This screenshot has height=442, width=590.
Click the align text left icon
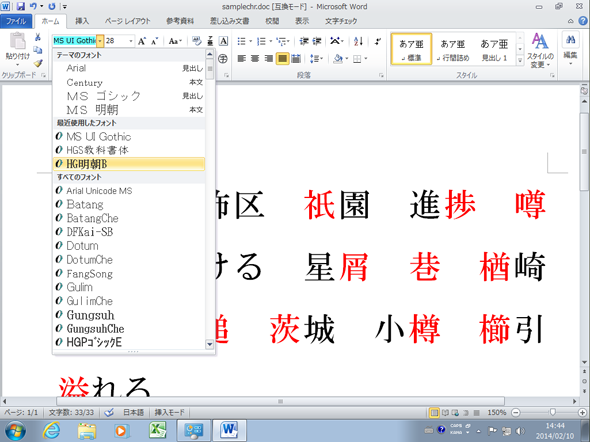[x=242, y=59]
